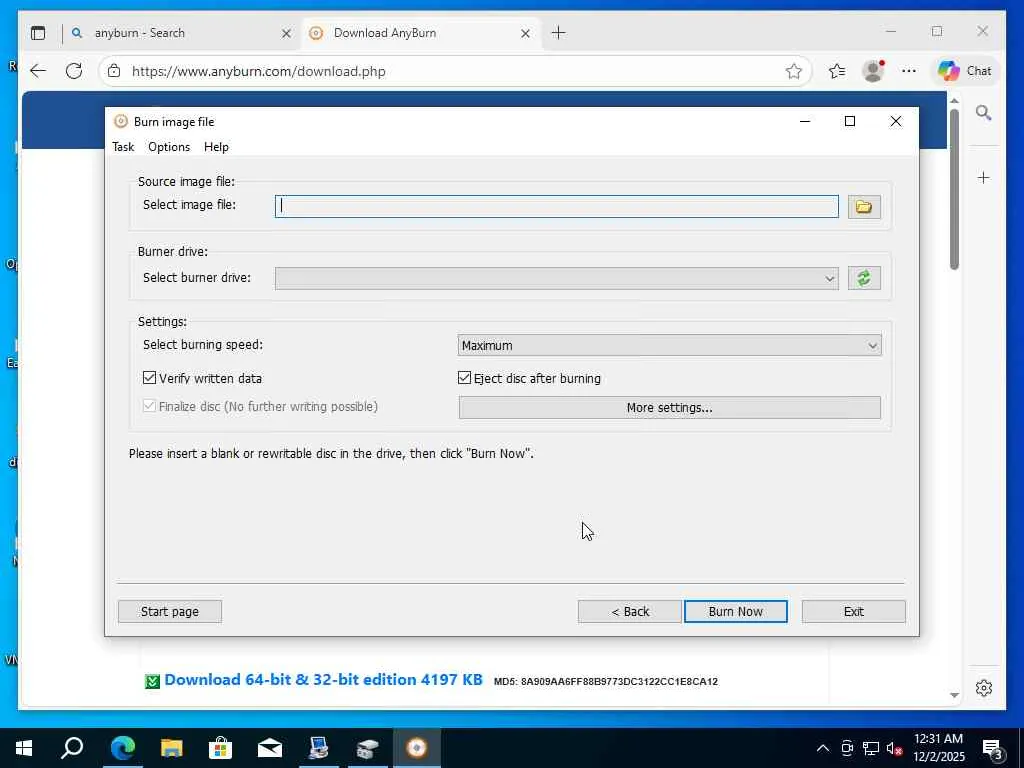
Task: Toggle Eject disc after burning checkbox
Action: pos(464,378)
